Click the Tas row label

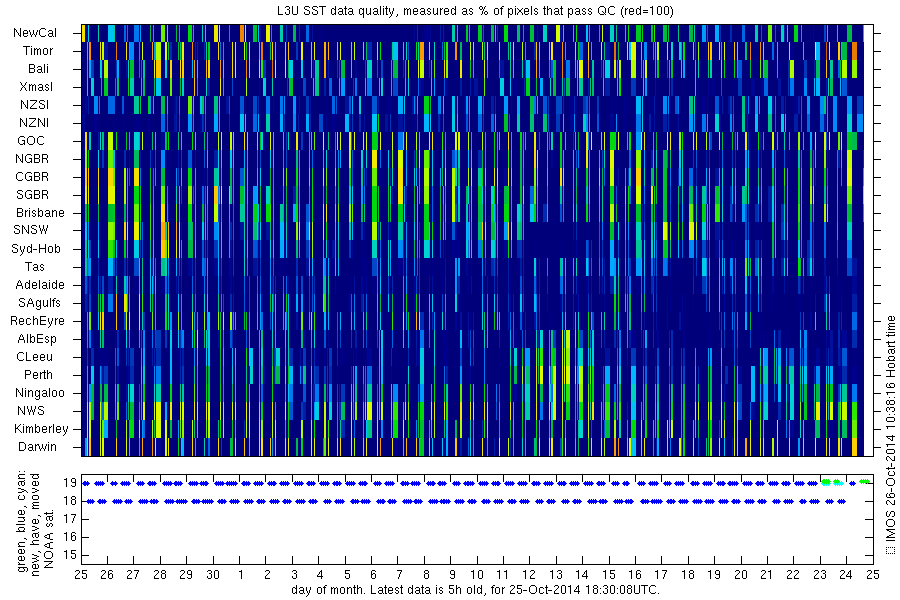(34, 266)
